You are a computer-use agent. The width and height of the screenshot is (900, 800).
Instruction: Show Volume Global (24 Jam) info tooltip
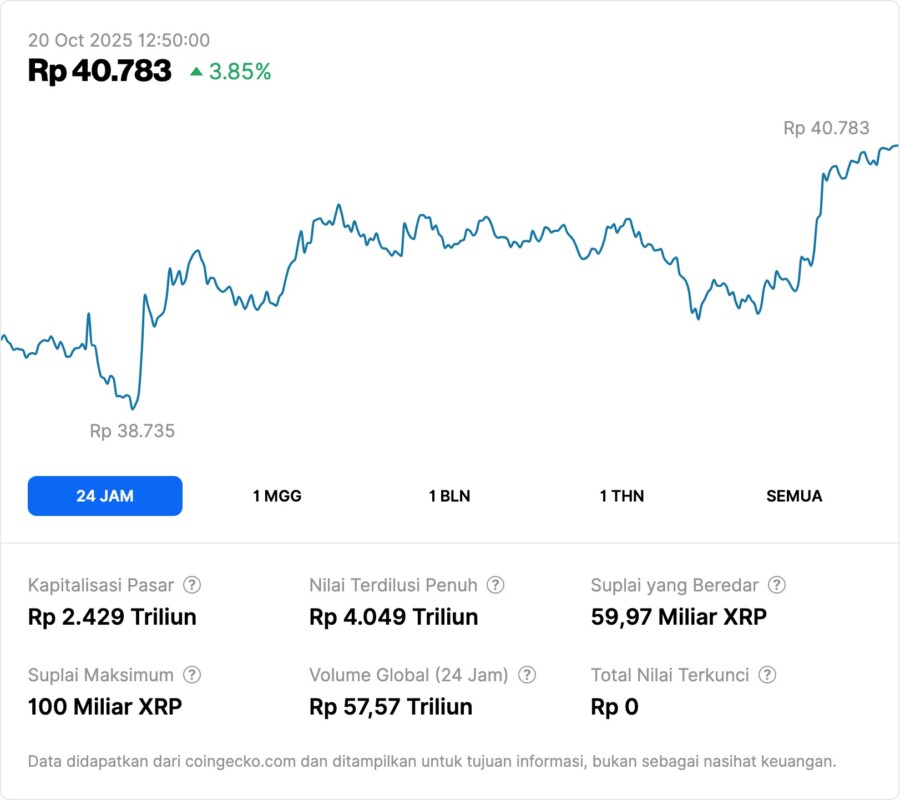coord(527,675)
